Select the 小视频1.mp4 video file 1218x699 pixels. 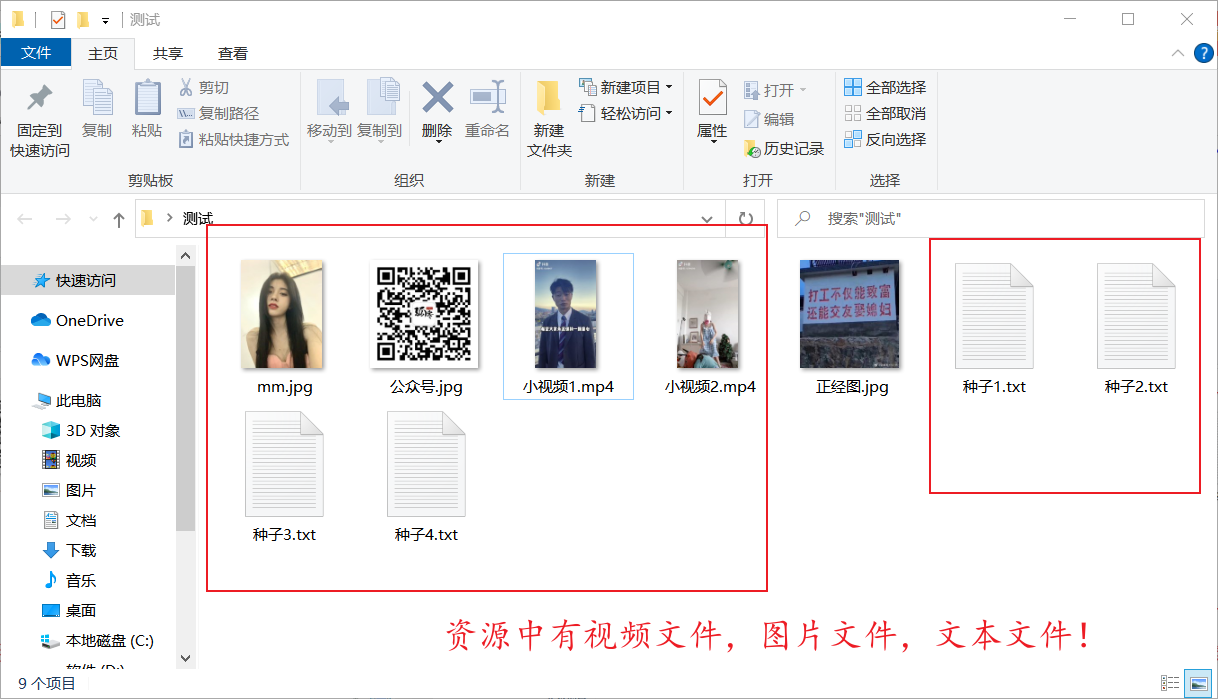568,325
